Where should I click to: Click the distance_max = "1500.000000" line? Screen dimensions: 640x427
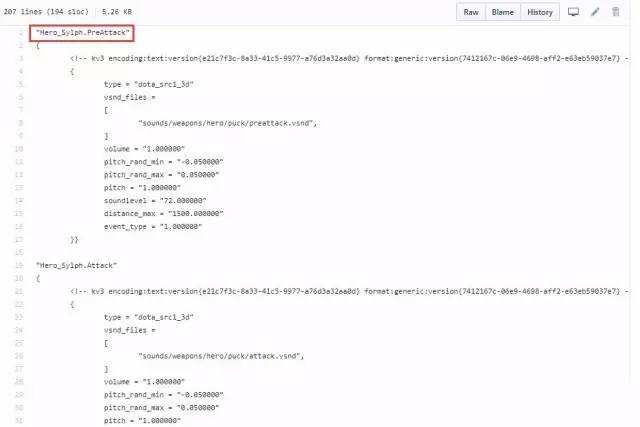pos(163,214)
